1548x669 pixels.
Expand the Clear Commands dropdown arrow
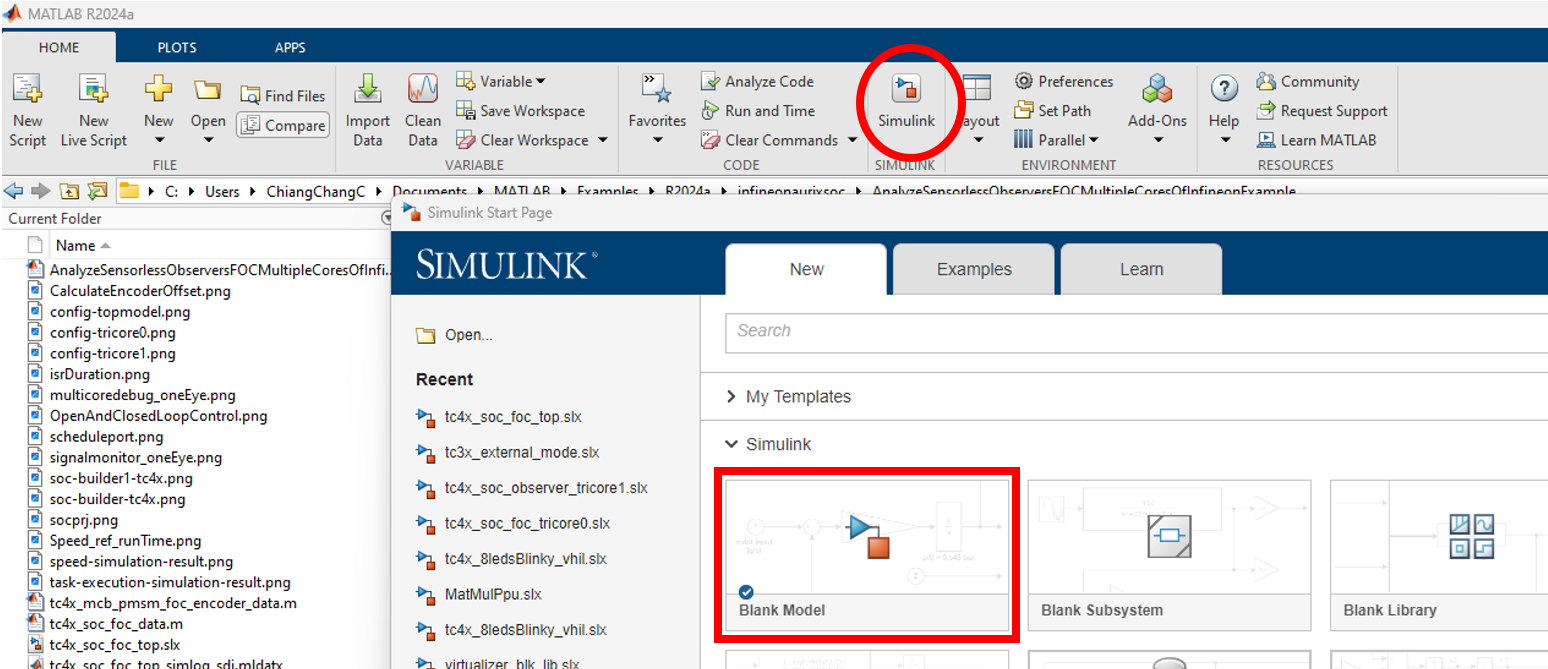click(x=852, y=140)
